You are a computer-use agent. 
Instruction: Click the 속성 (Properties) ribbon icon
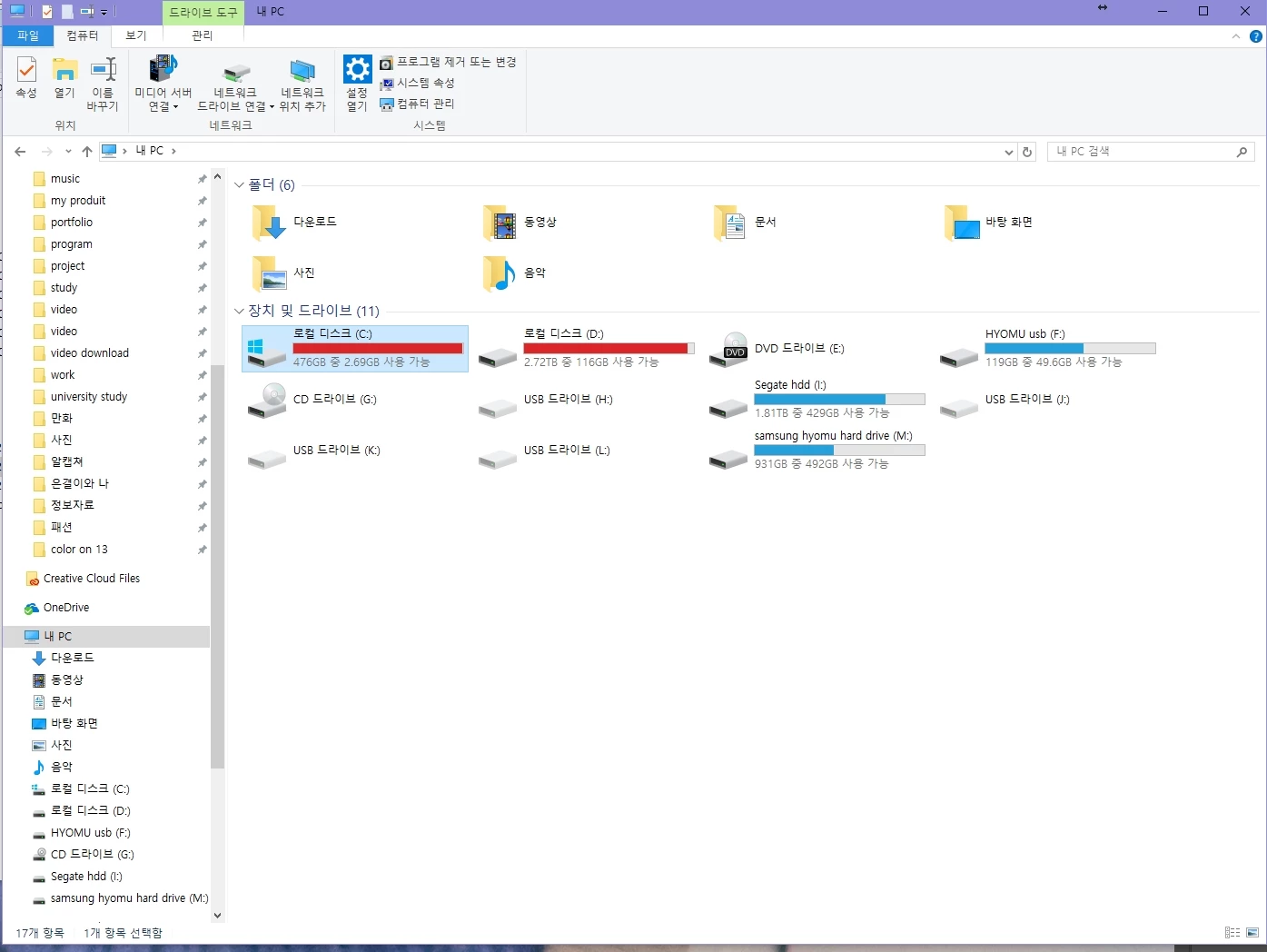[x=26, y=77]
